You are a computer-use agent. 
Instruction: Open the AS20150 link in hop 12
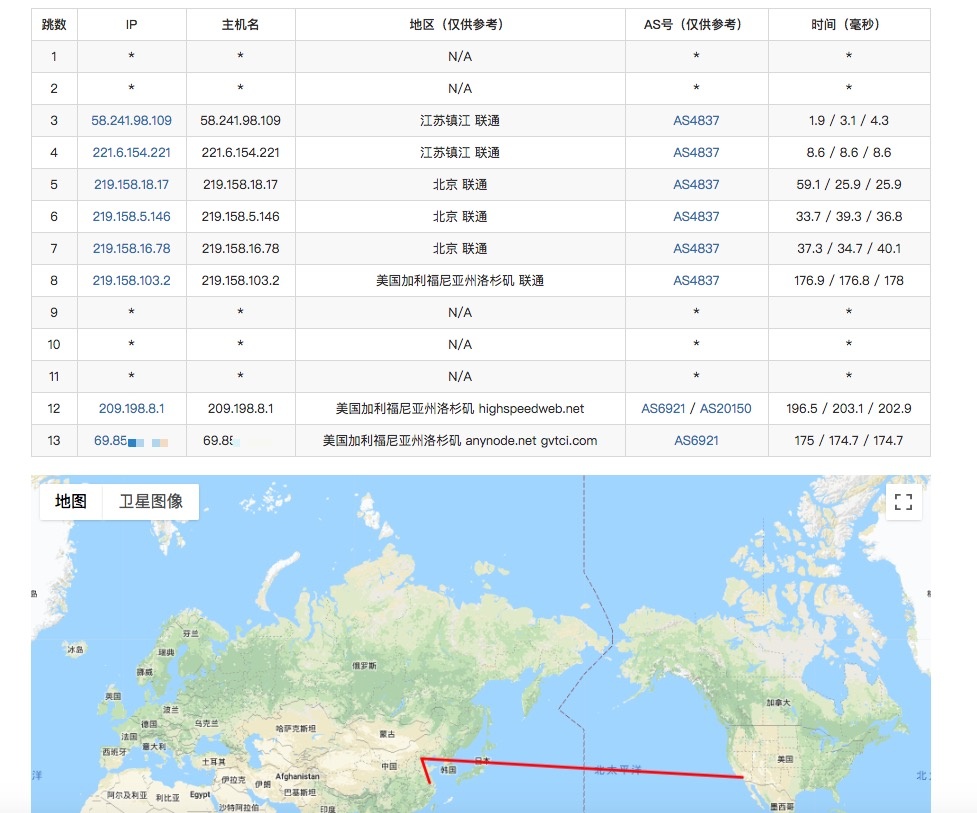click(x=725, y=409)
